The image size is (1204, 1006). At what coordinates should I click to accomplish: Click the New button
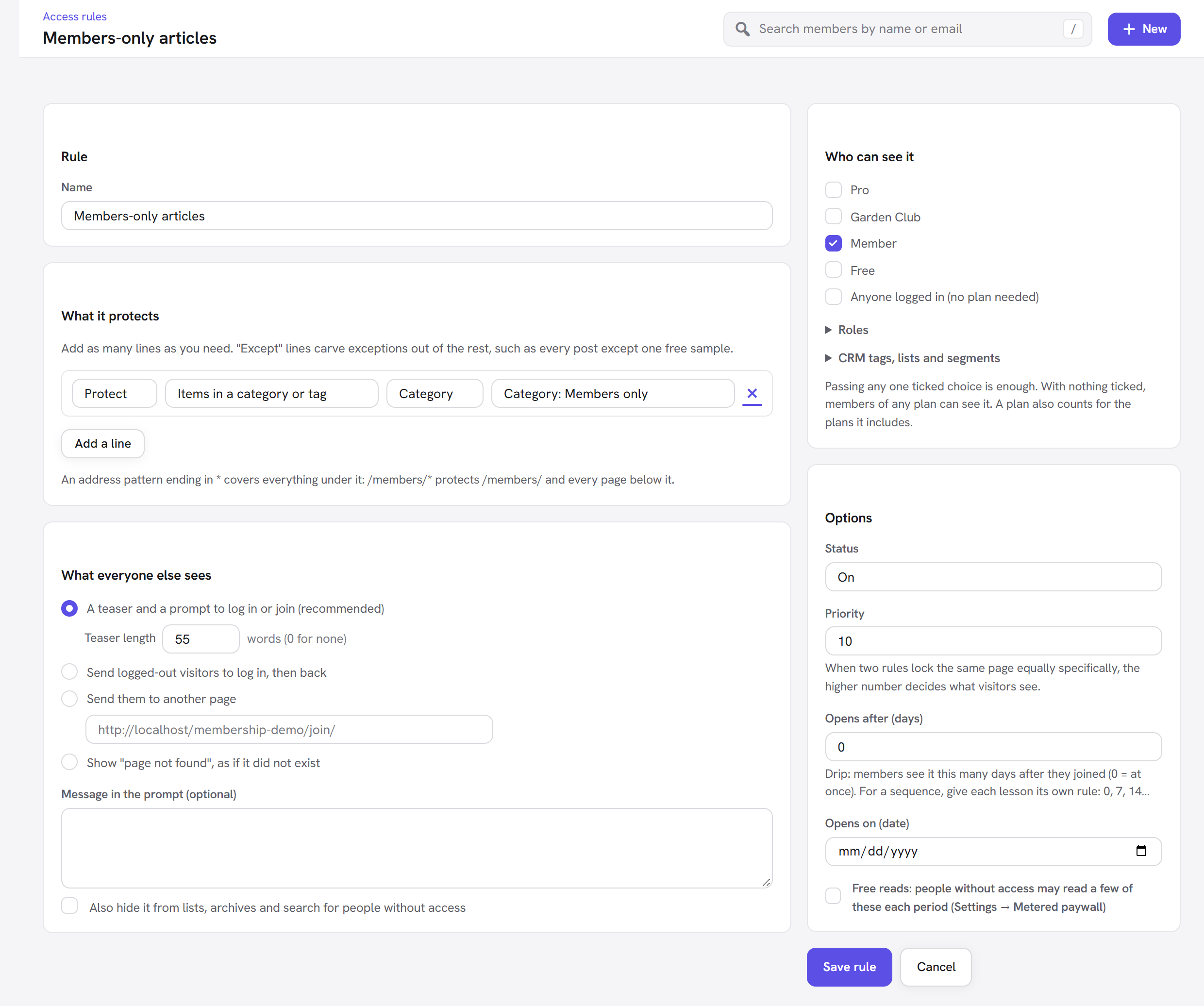click(x=1144, y=29)
